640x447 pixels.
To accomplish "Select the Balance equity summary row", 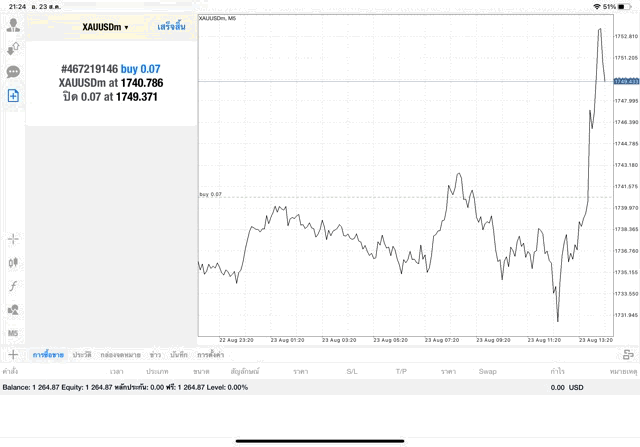I will tap(320, 387).
